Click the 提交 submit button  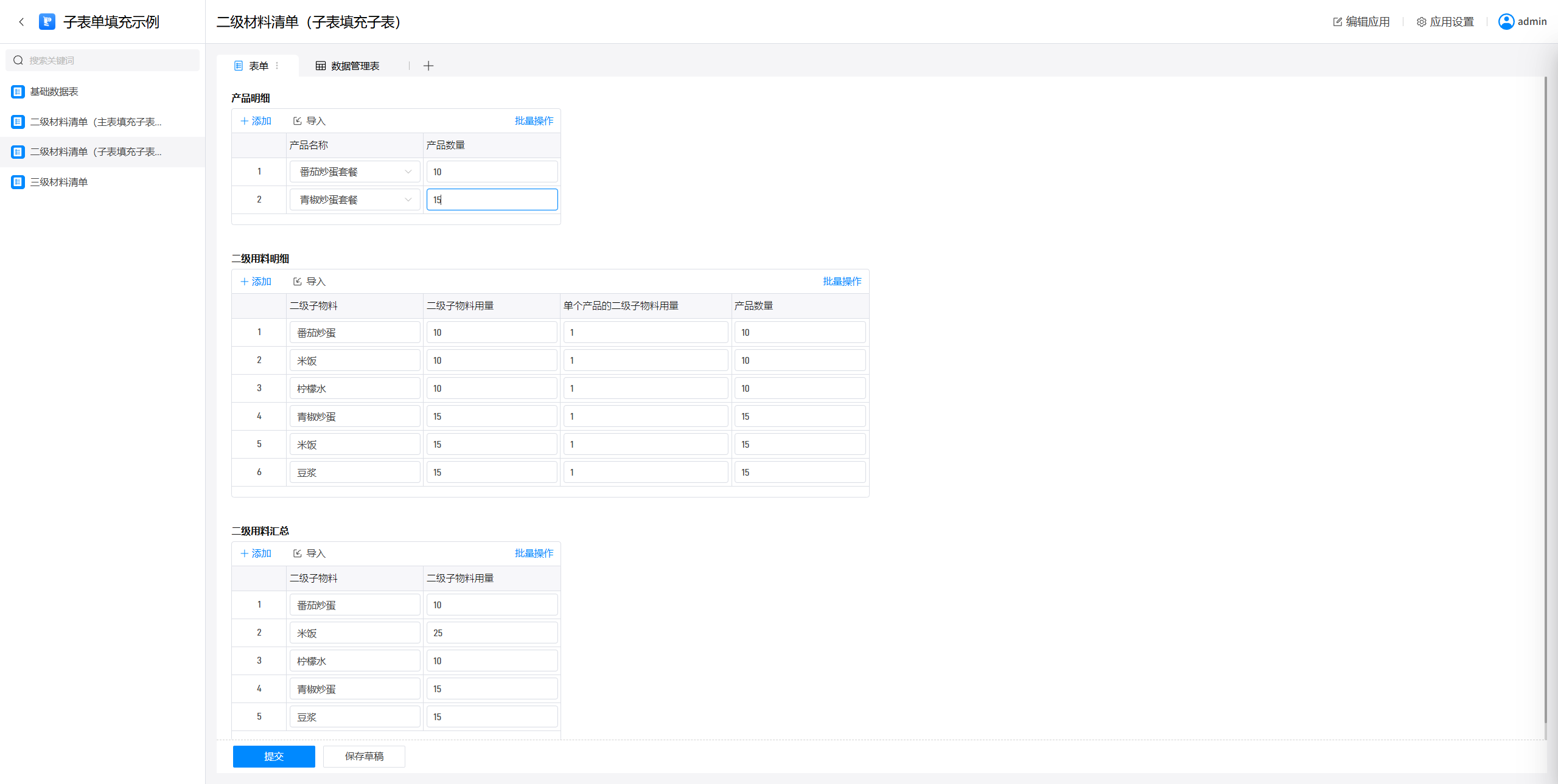274,756
